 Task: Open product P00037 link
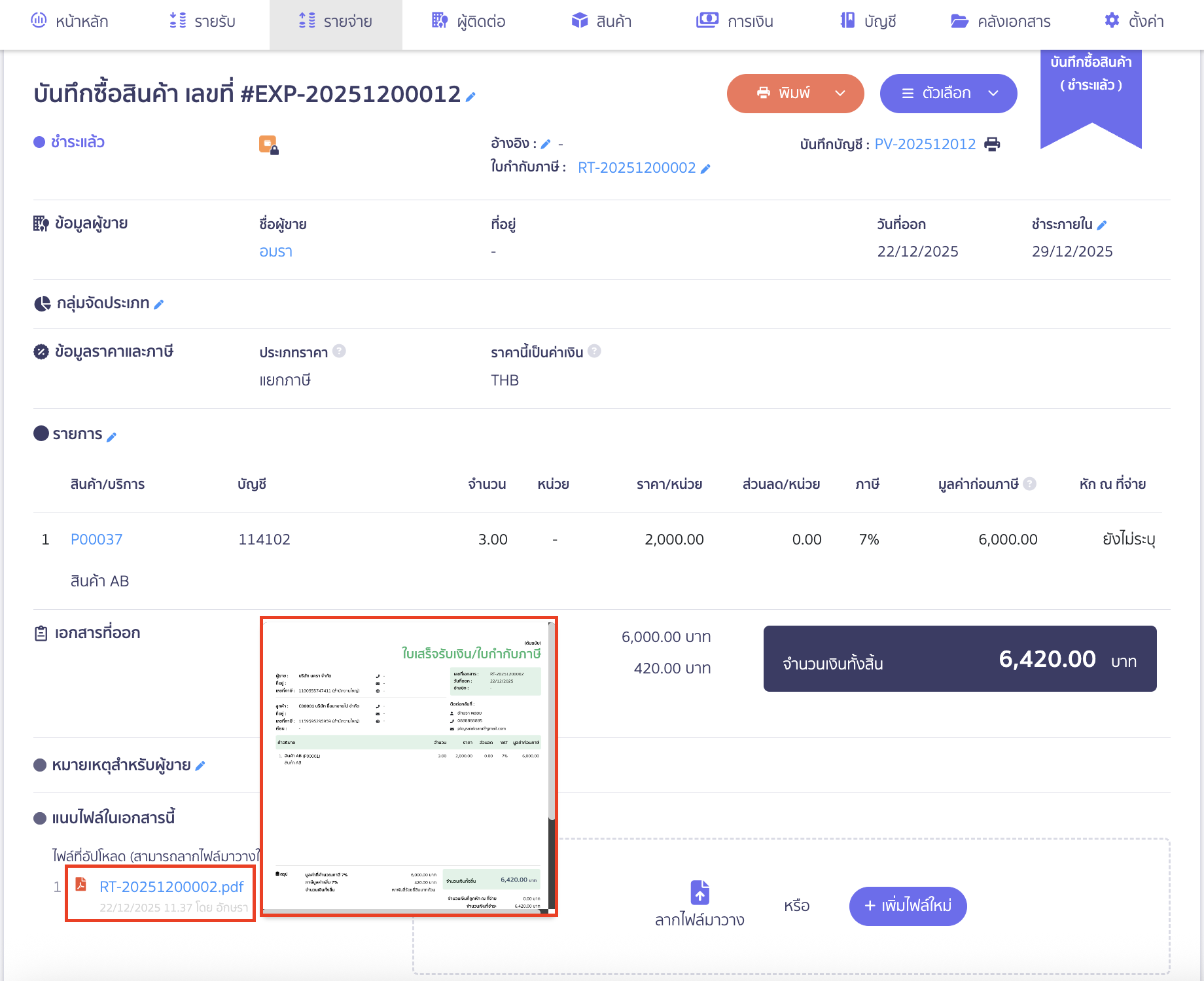click(x=96, y=539)
